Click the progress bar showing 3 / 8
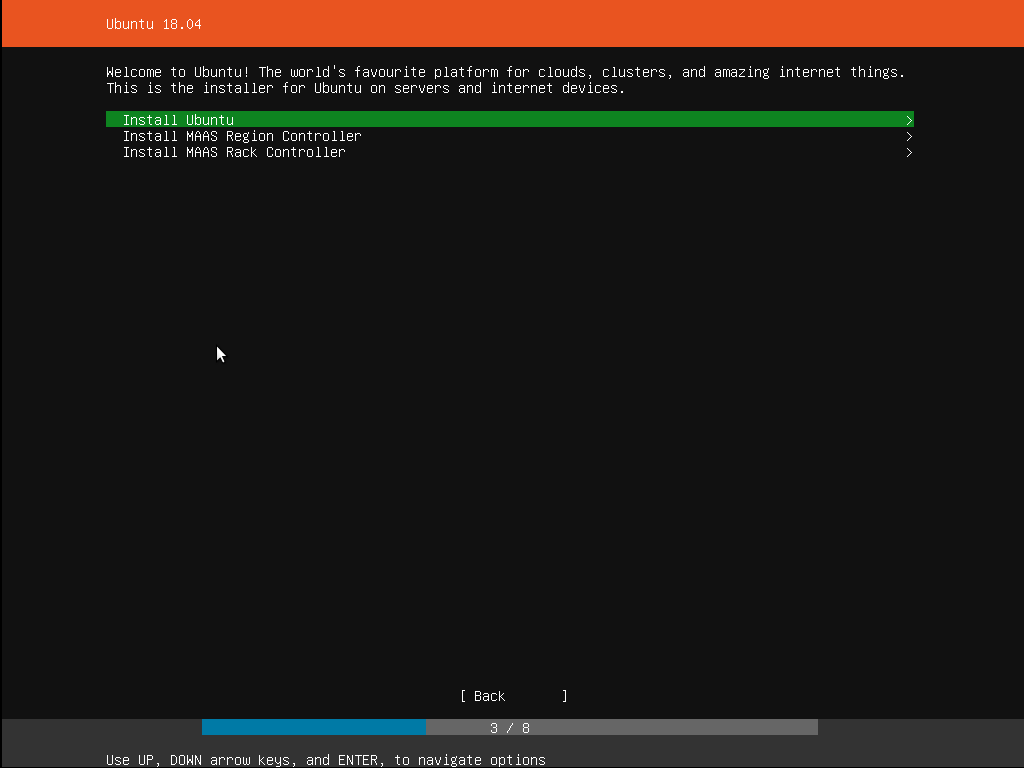The image size is (1024, 768). coord(510,727)
